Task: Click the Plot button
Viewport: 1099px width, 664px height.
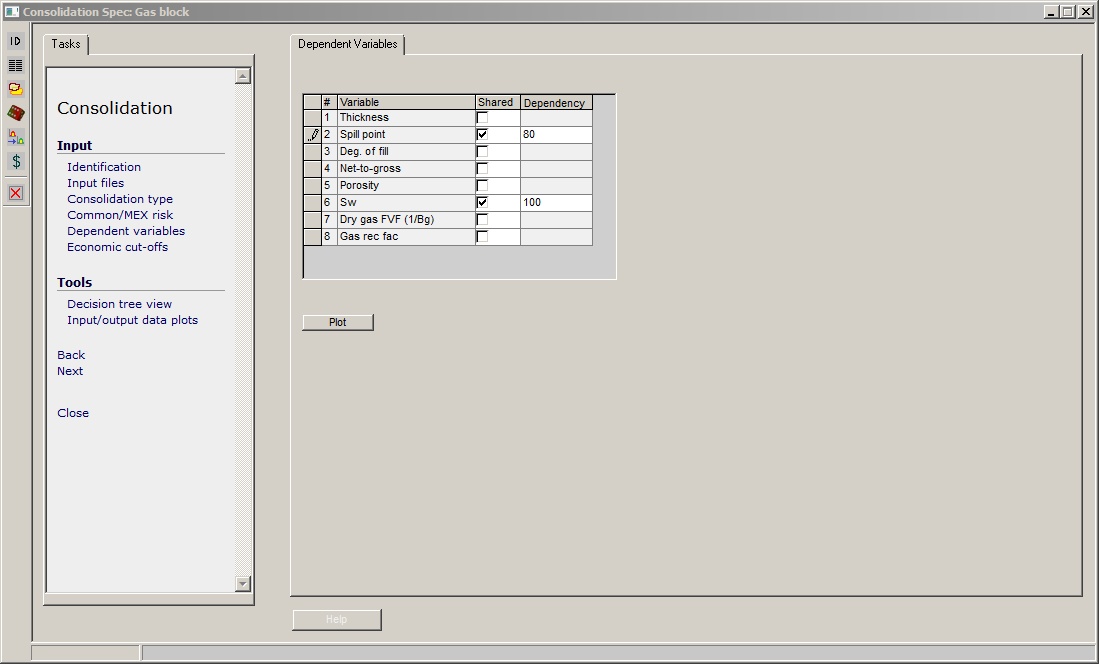Action: (x=337, y=321)
